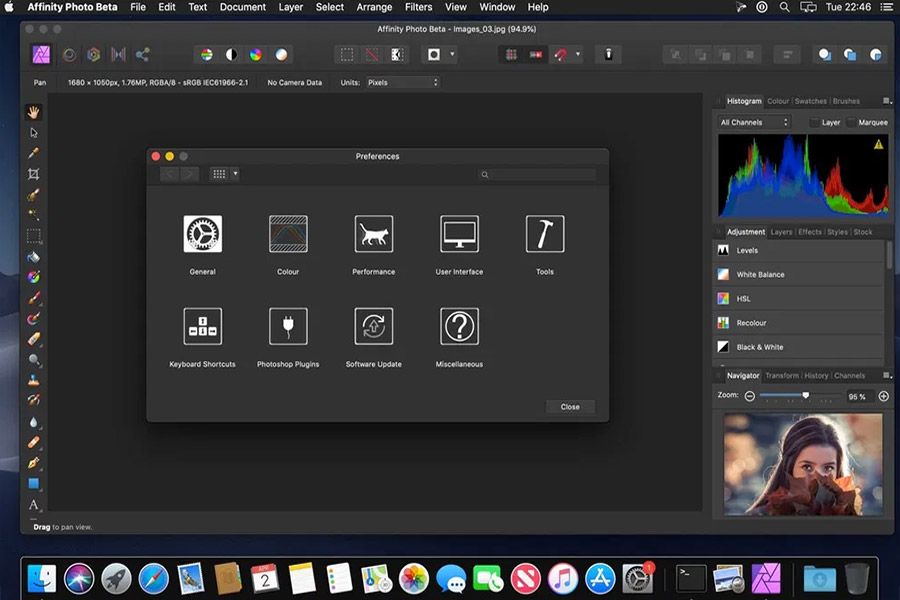Open Units Pixels dropdown
Viewport: 900px width, 600px height.
[403, 83]
